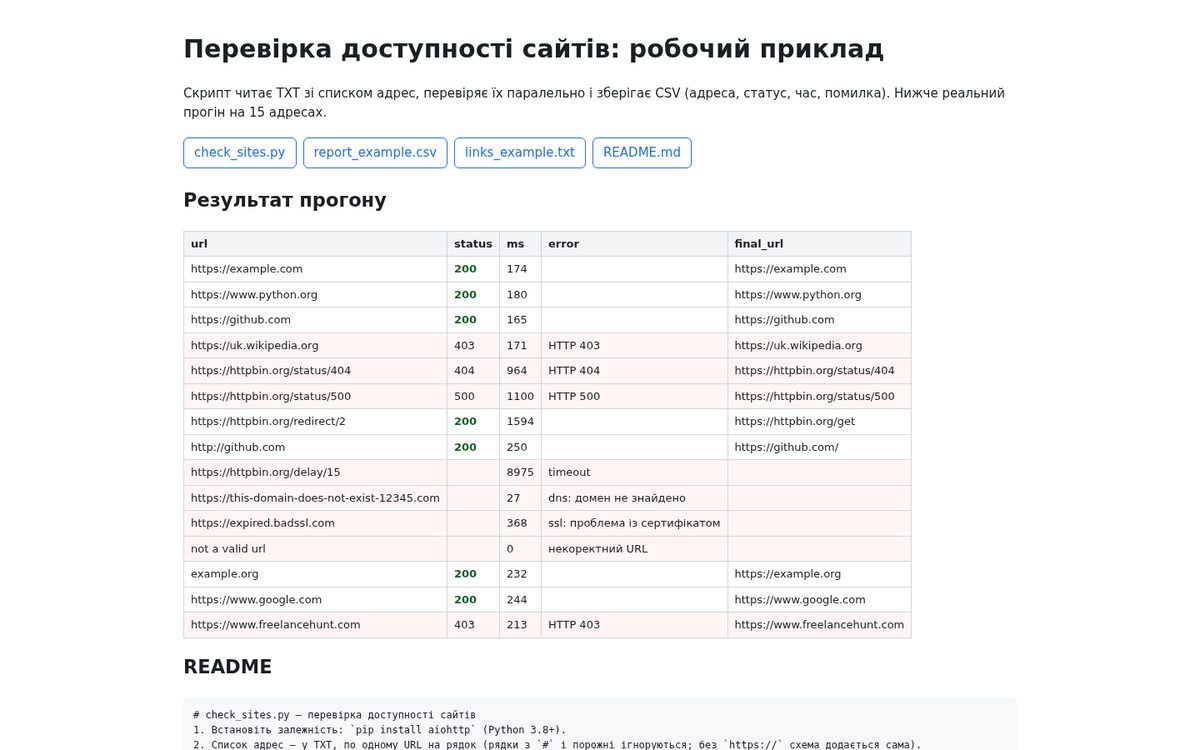Click the 1100 ms value
The image size is (1200, 750).
pos(520,396)
